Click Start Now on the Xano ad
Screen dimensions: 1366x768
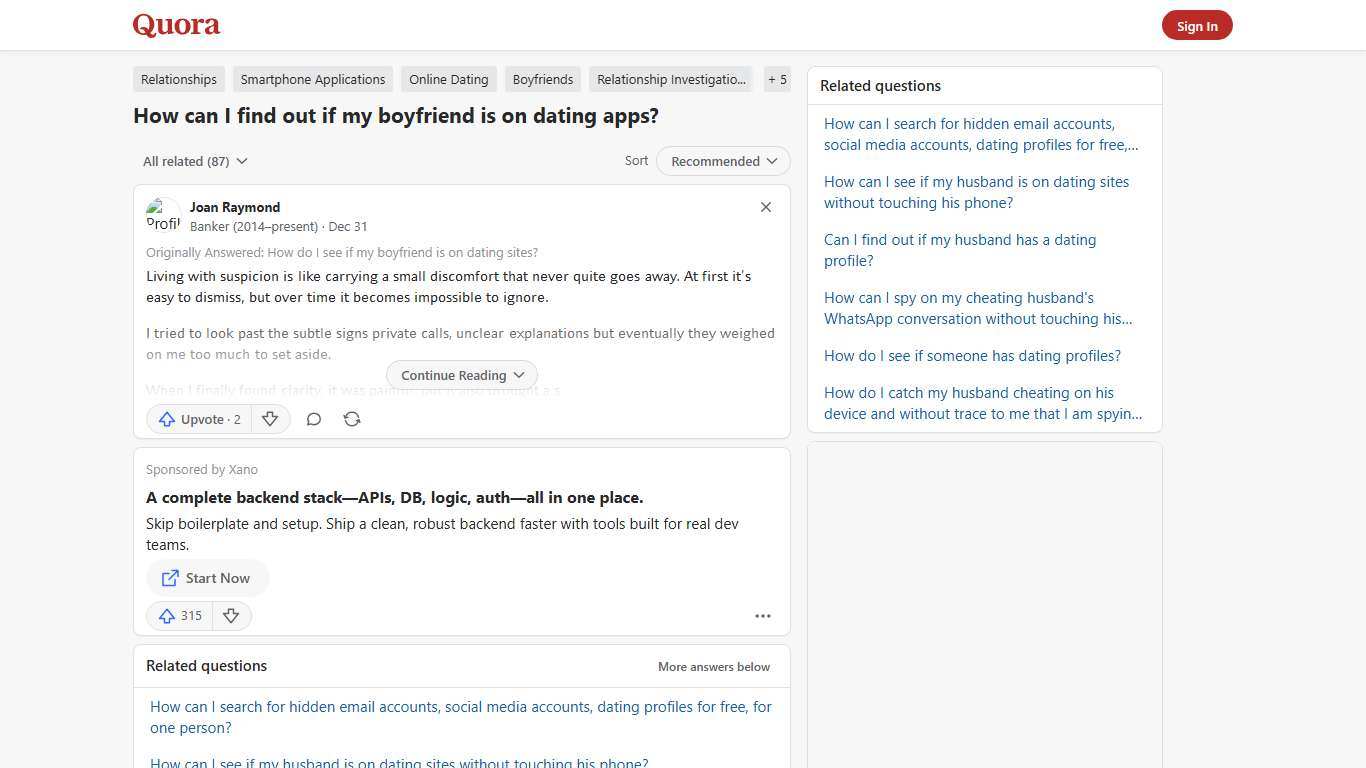pyautogui.click(x=207, y=578)
